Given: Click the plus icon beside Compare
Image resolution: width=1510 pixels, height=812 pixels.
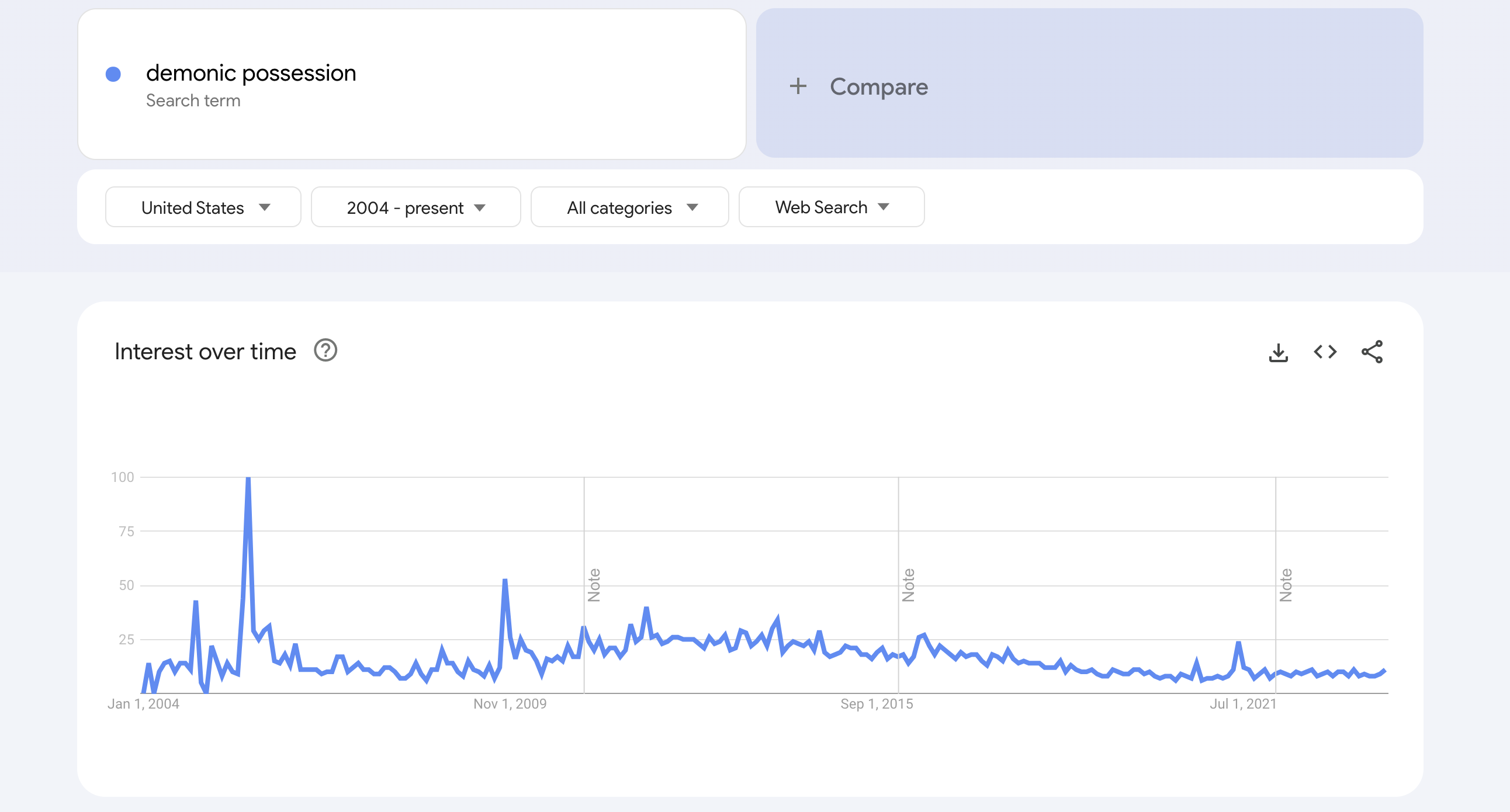Looking at the screenshot, I should pyautogui.click(x=798, y=86).
